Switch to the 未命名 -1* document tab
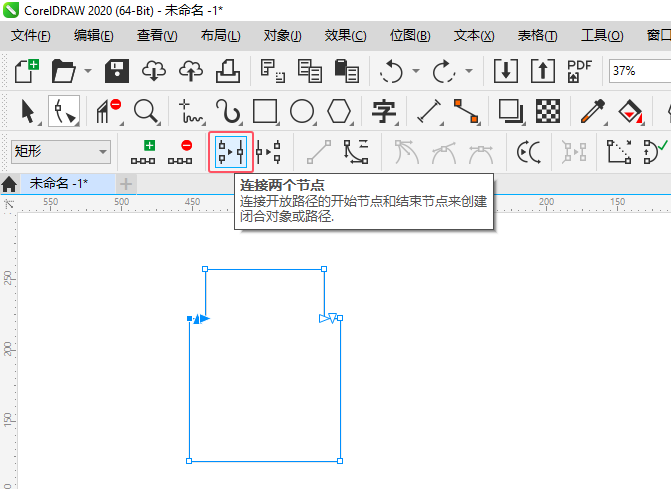Image resolution: width=671 pixels, height=489 pixels. pyautogui.click(x=67, y=184)
